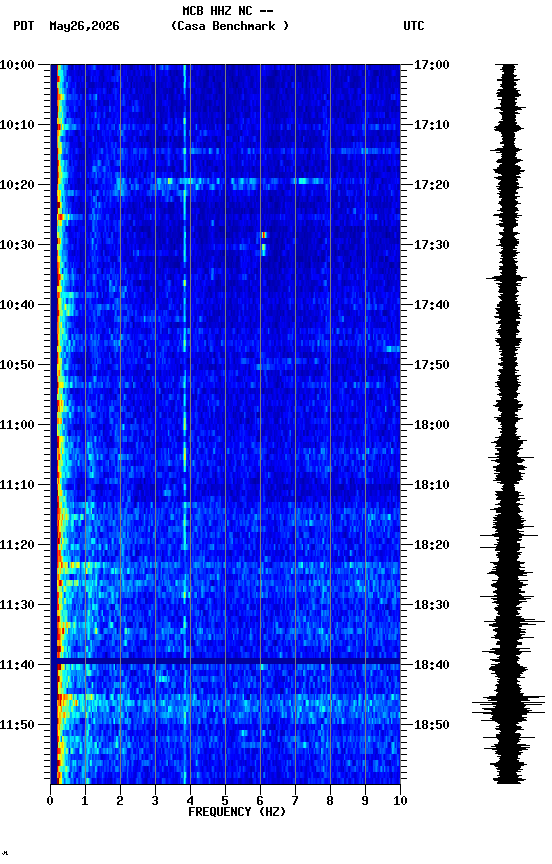Click the 11:40 PDT time label

click(x=17, y=665)
